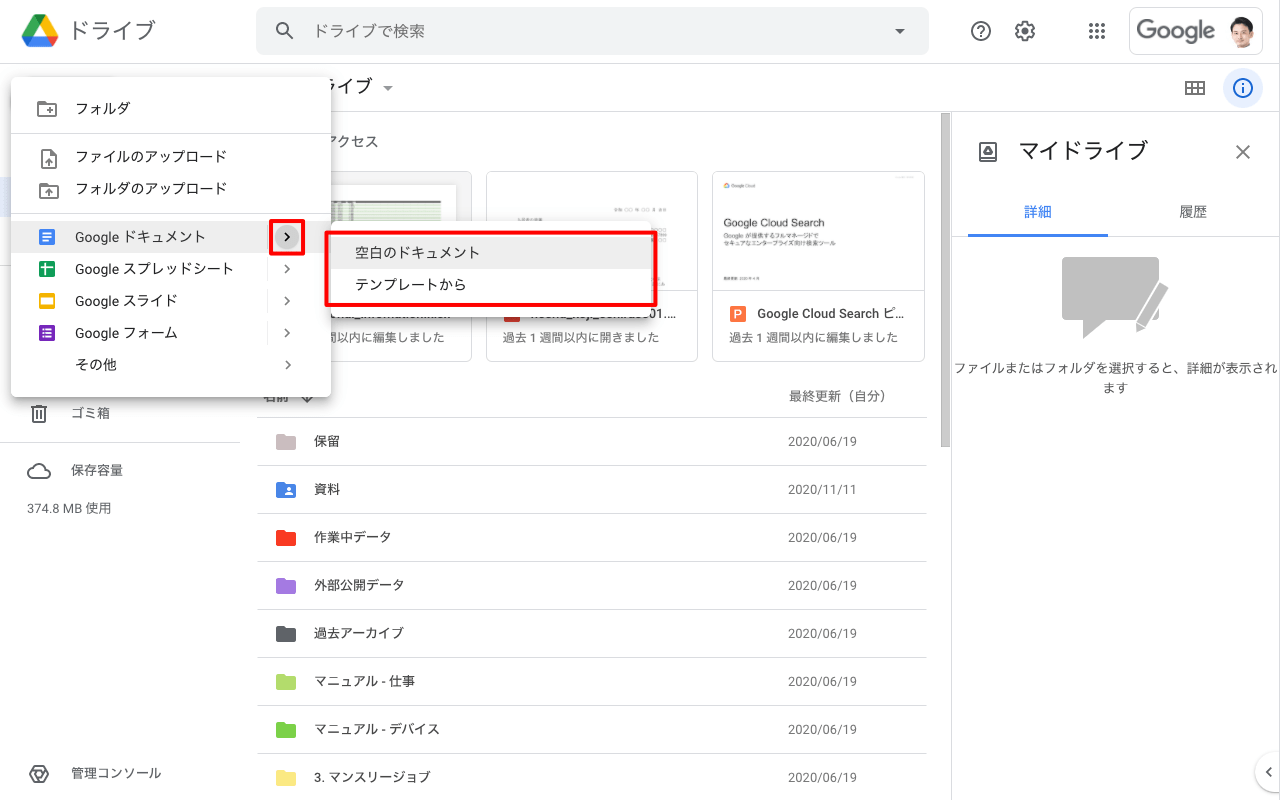This screenshot has width=1280, height=800.
Task: Click the file upload icon
Action: click(x=48, y=157)
